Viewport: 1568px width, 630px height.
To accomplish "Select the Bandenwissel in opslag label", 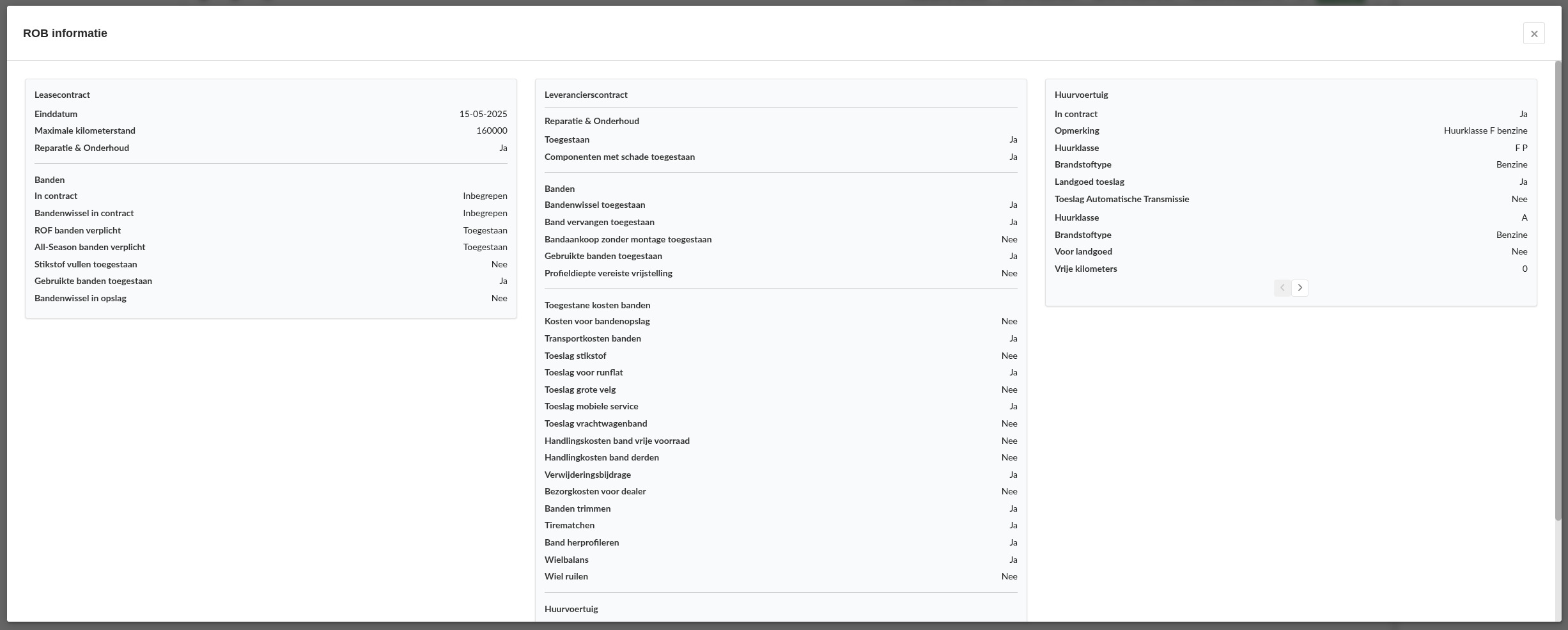I will pos(81,298).
